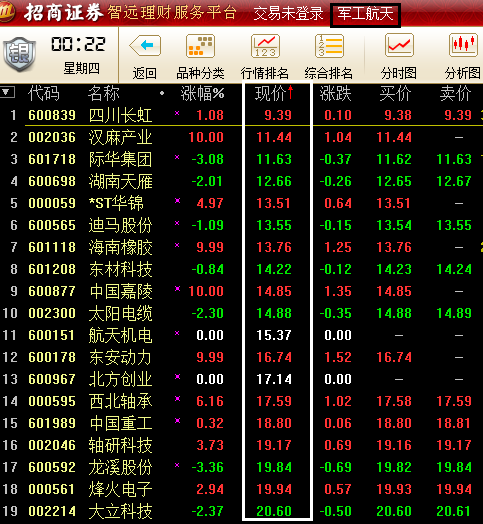Sort by 名称 column header
Screen dimensions: 483x524
(104, 93)
